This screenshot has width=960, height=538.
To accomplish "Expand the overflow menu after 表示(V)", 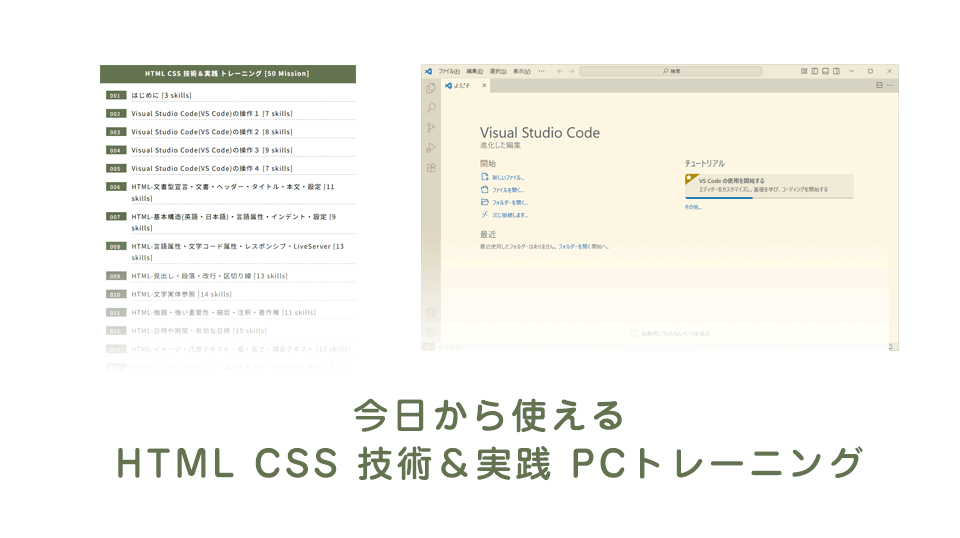I will coord(542,71).
